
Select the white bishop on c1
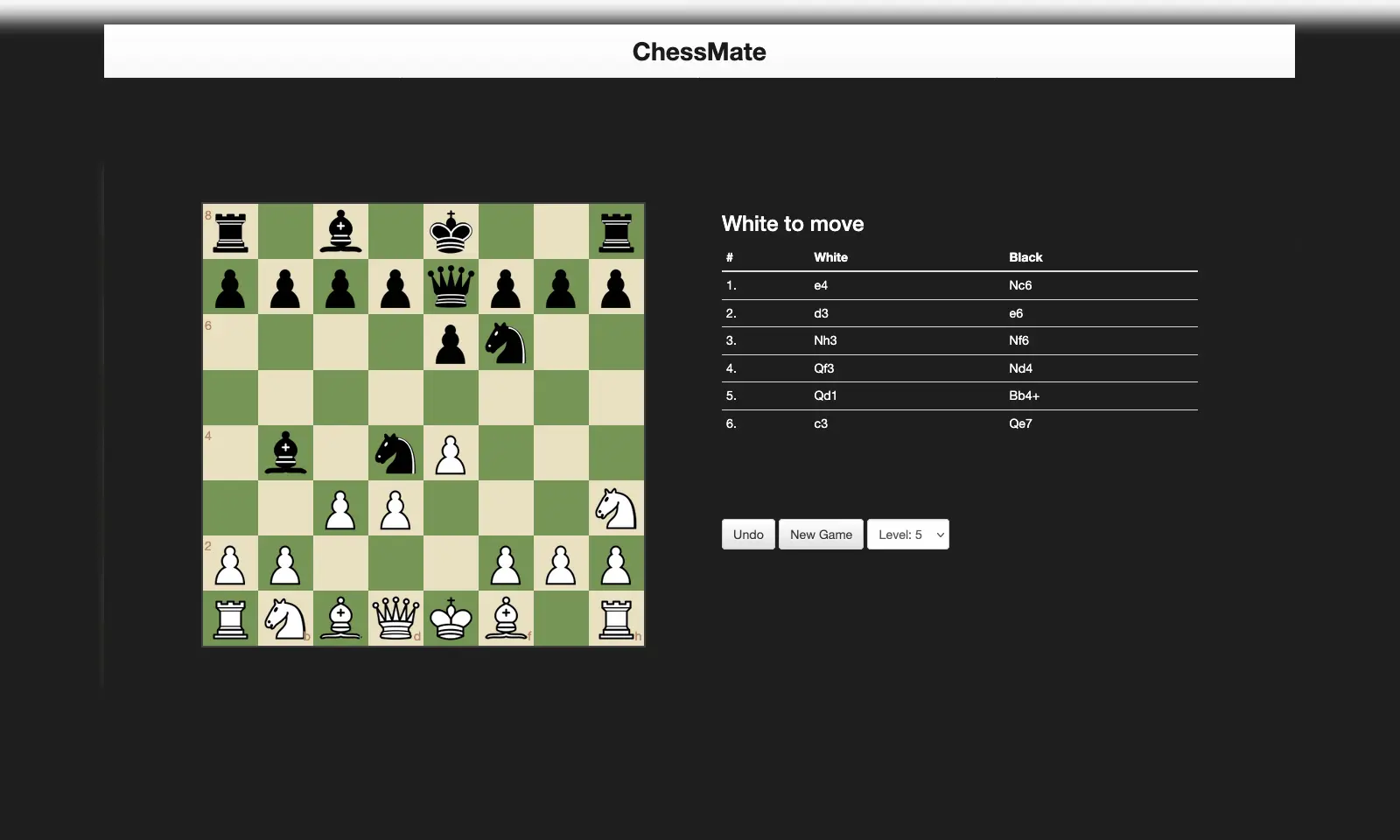coord(340,619)
